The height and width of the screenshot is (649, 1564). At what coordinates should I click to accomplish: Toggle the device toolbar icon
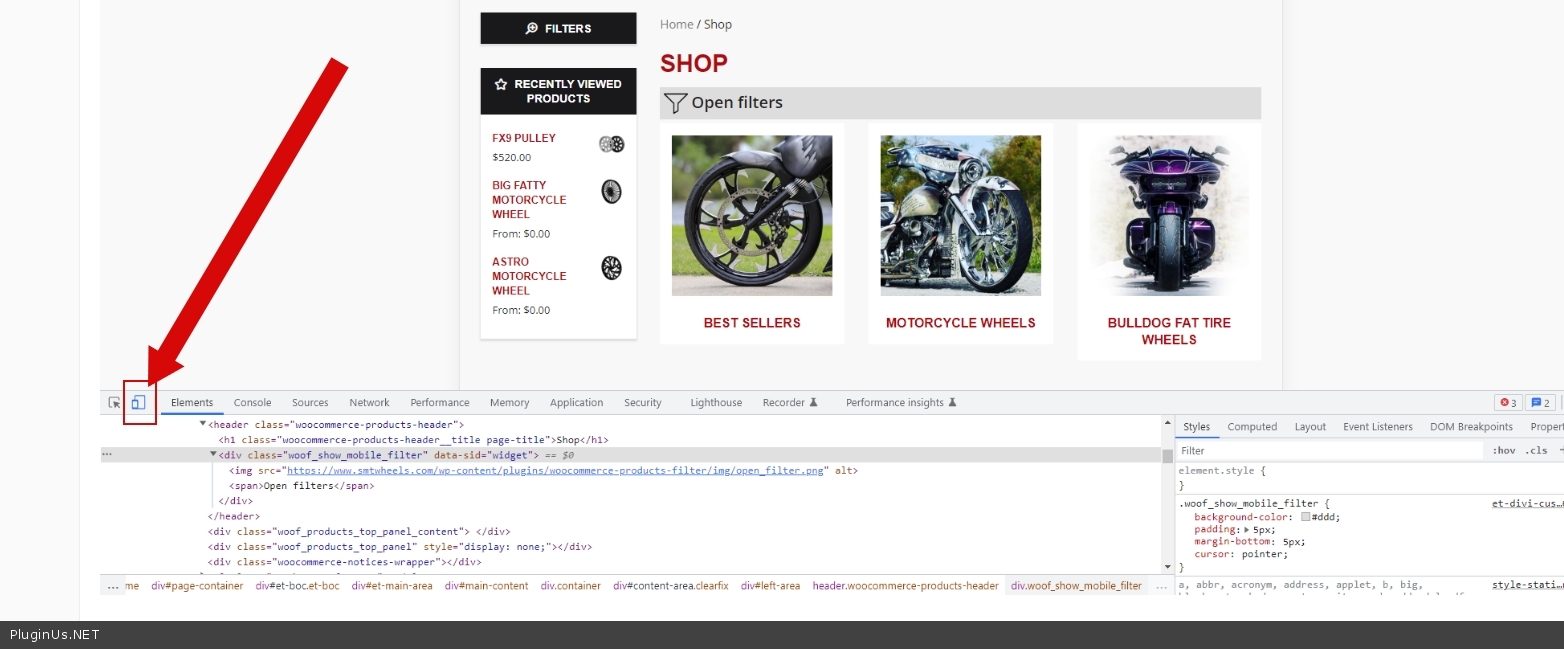[x=139, y=402]
